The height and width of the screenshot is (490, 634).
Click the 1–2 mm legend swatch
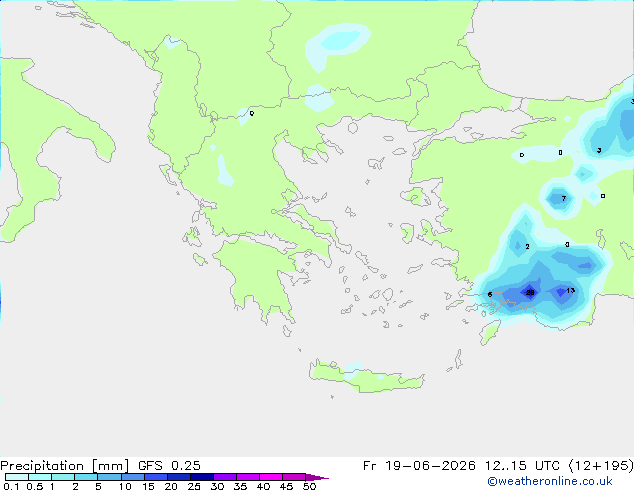click(x=63, y=477)
